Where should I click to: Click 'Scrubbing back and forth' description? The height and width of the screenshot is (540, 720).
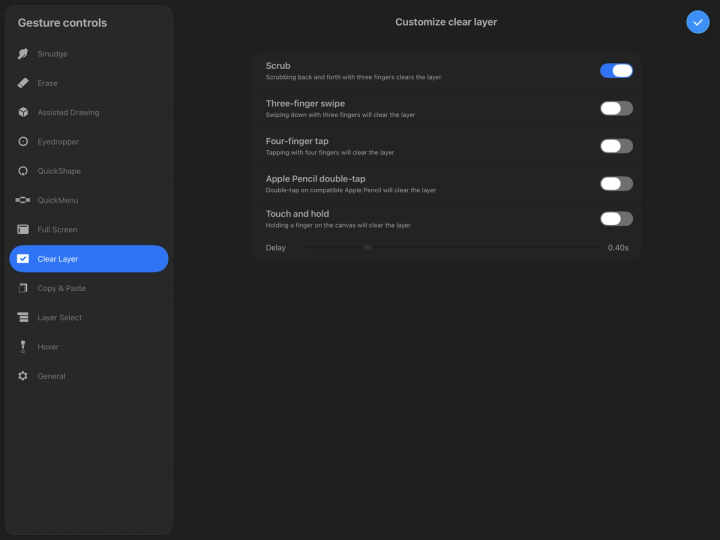tap(353, 77)
